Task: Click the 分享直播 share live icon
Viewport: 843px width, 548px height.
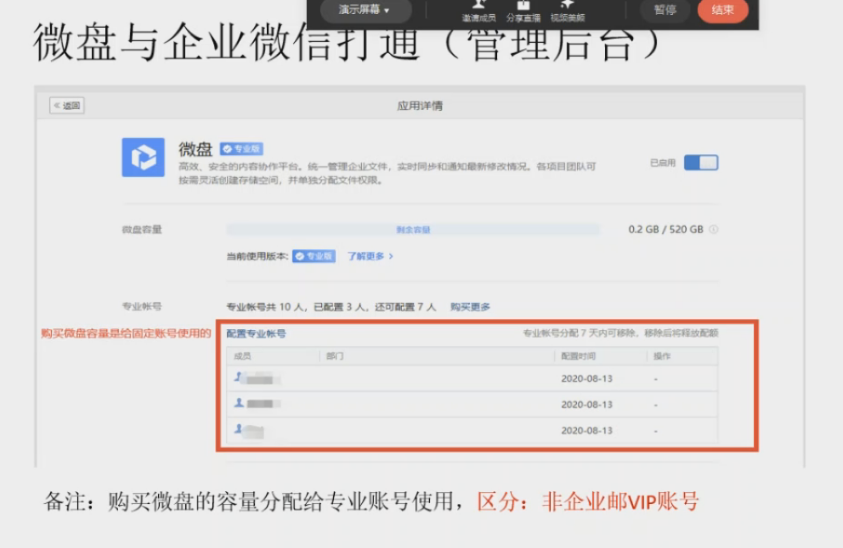Action: [x=522, y=5]
